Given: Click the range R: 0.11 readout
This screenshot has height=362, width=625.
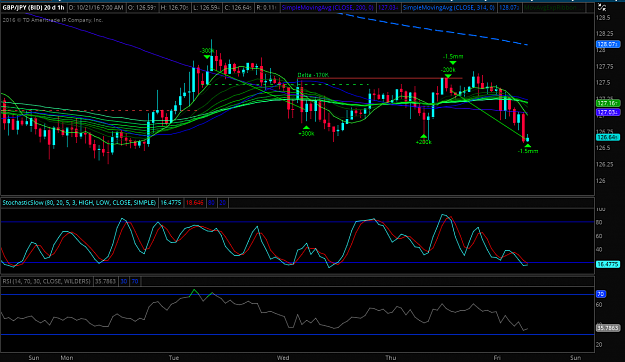Looking at the screenshot, I should (x=267, y=8).
